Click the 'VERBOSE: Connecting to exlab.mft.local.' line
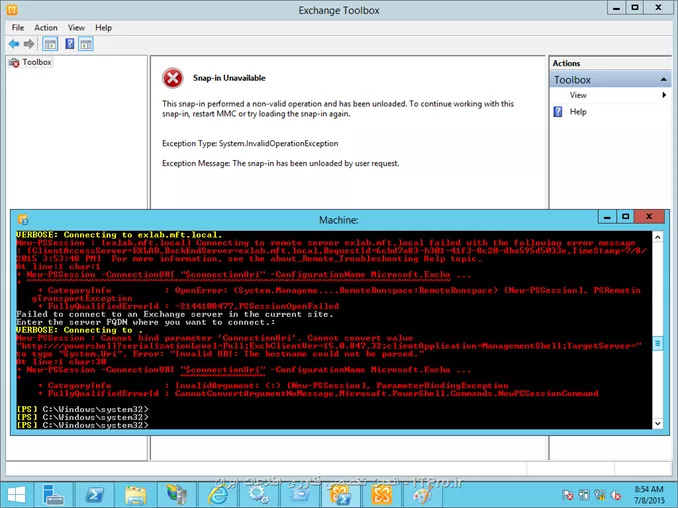Viewport: 678px width, 508px height. coord(119,235)
